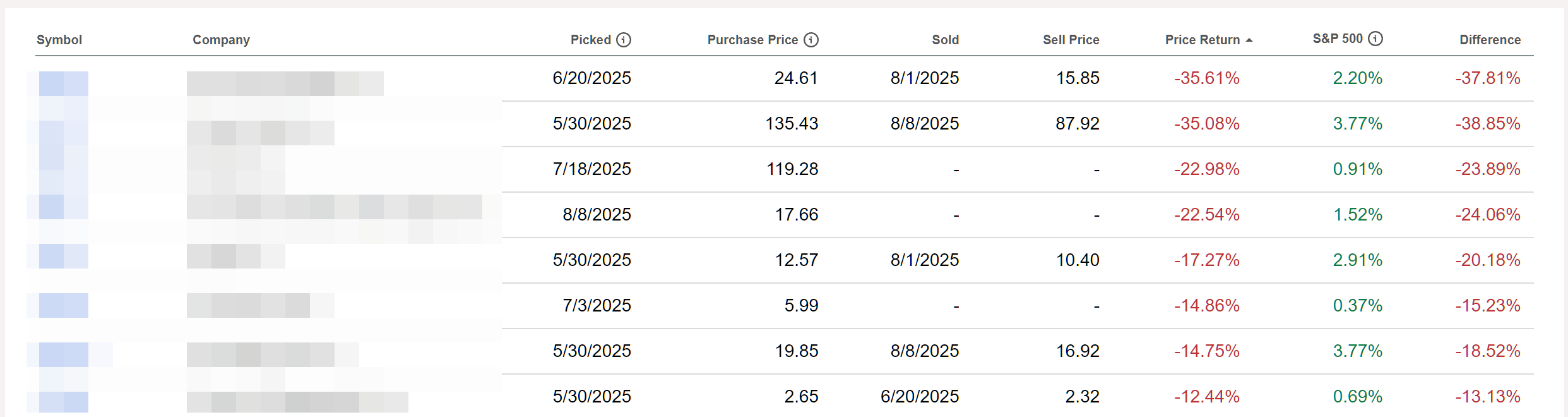Image resolution: width=1568 pixels, height=417 pixels.
Task: Open the symbol link in the 6/20/2025 row
Action: point(63,83)
